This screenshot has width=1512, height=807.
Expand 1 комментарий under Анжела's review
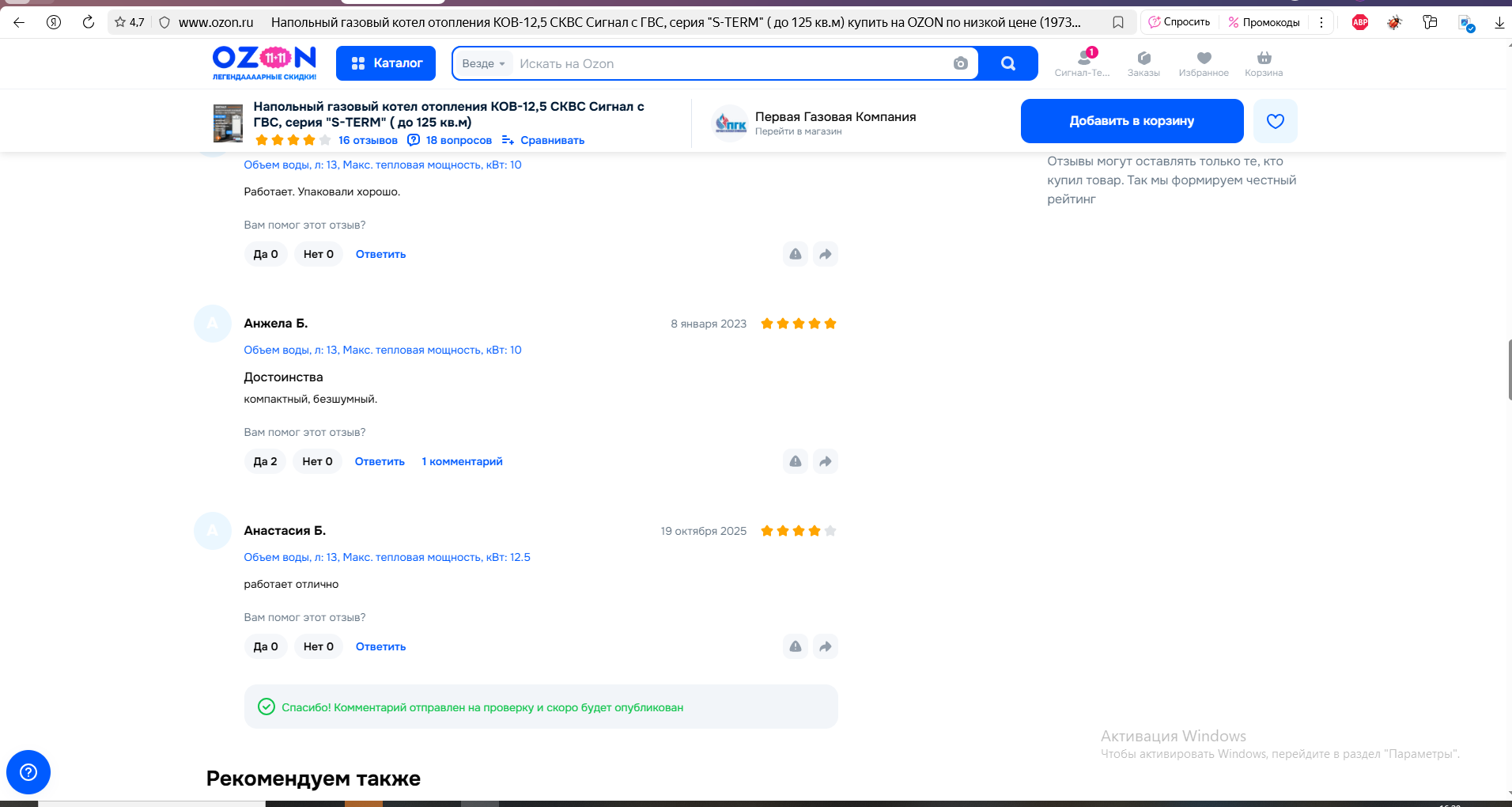(x=462, y=461)
